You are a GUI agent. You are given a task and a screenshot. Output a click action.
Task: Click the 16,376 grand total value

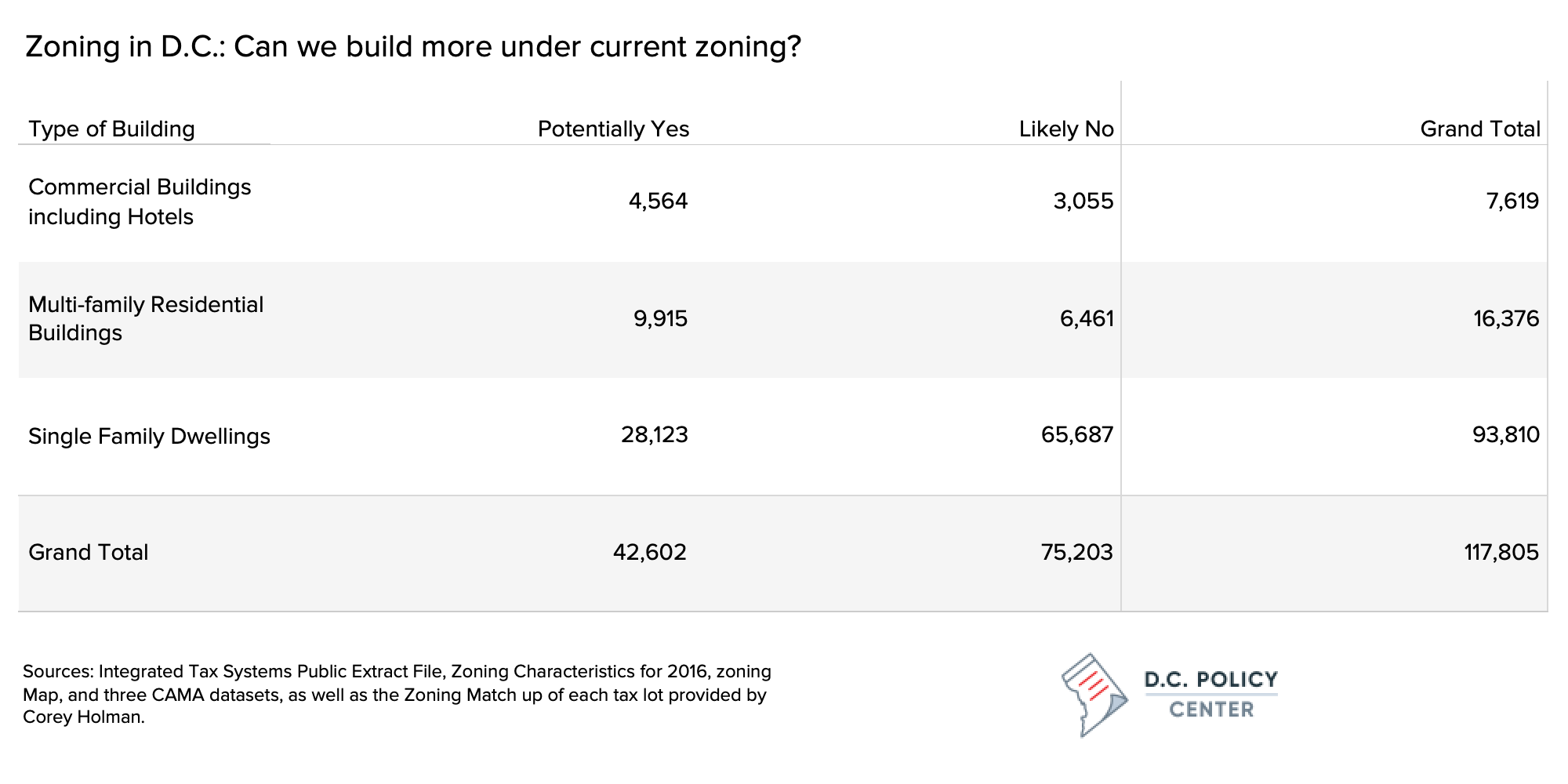point(1506,318)
